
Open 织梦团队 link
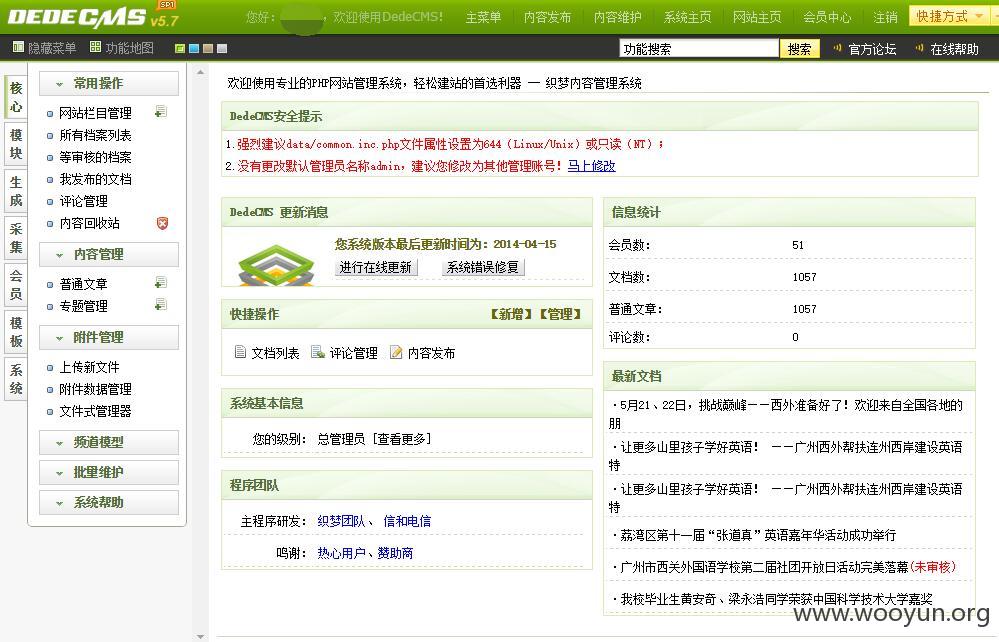[x=341, y=521]
